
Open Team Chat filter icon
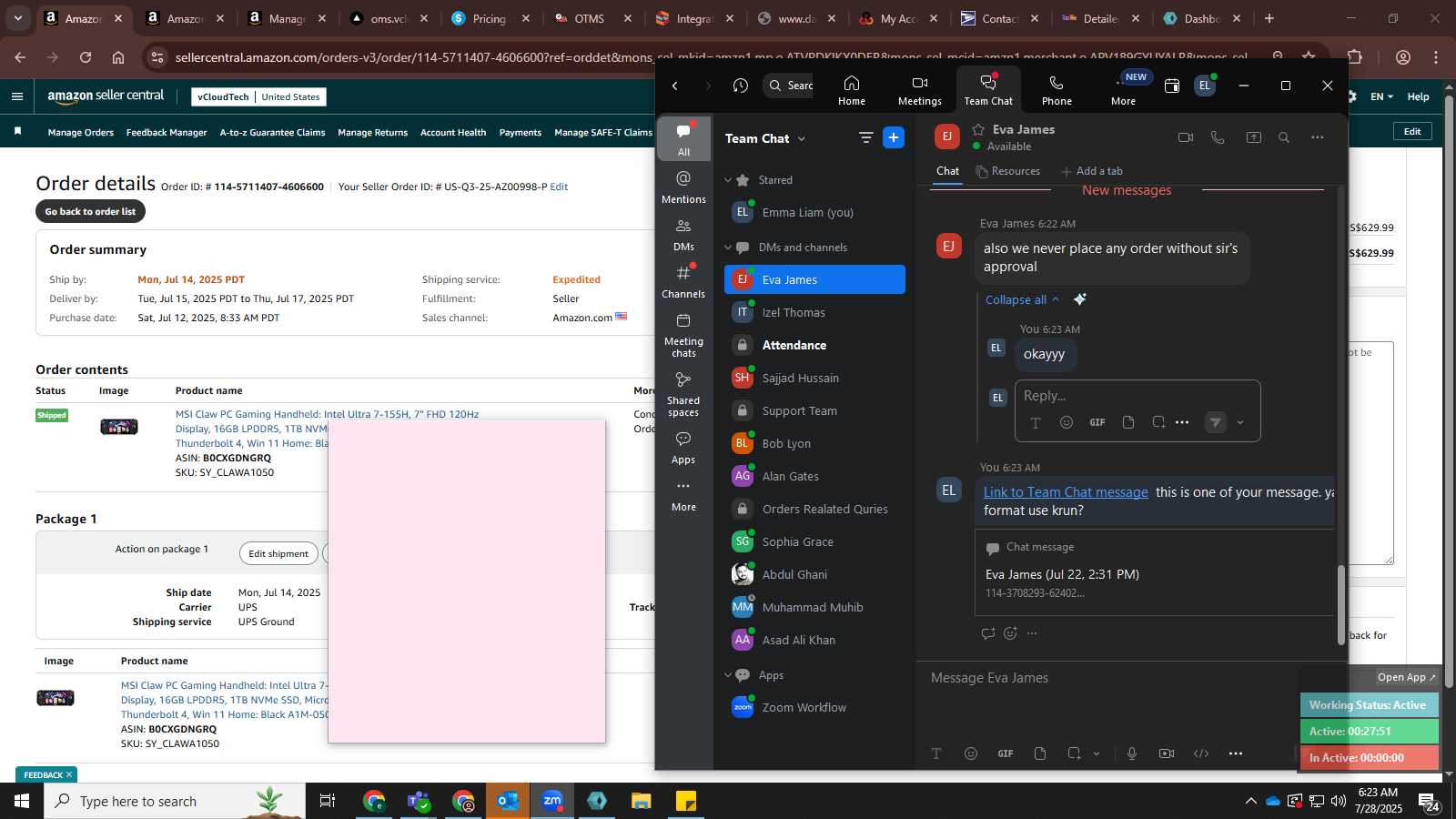[865, 137]
